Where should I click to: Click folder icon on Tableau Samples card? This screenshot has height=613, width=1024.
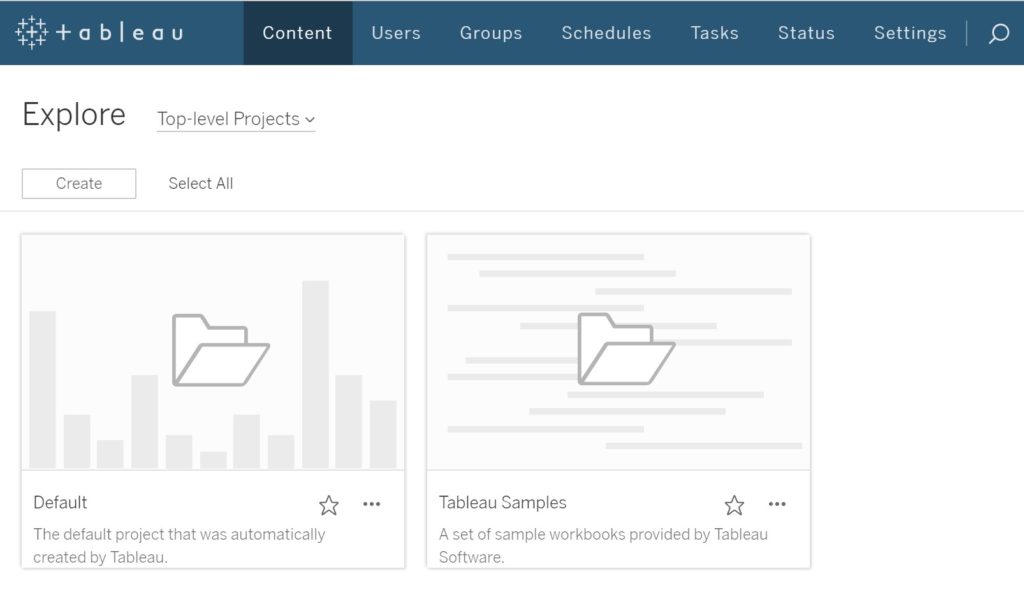626,349
